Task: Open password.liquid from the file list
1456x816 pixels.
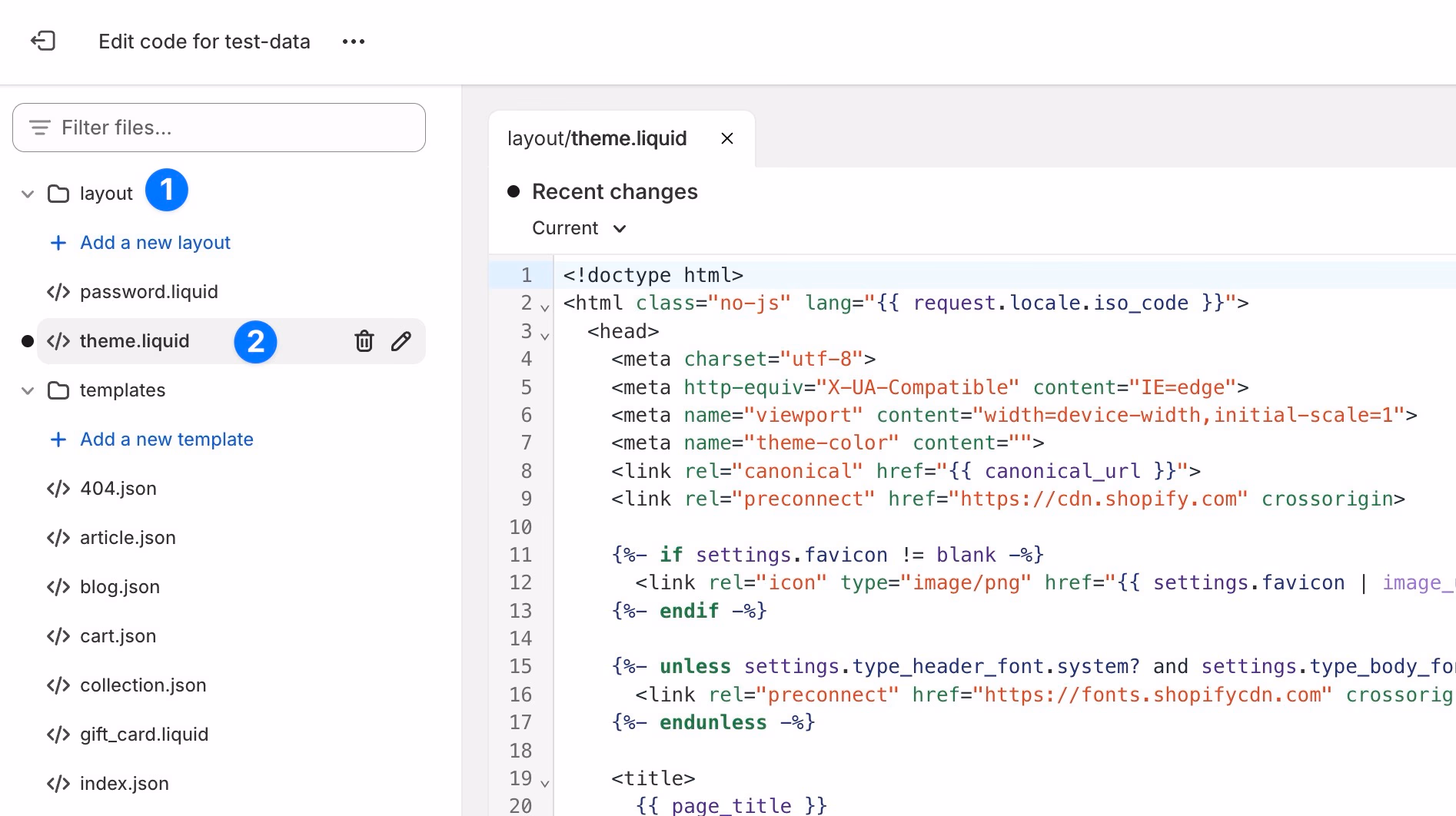Action: [148, 292]
